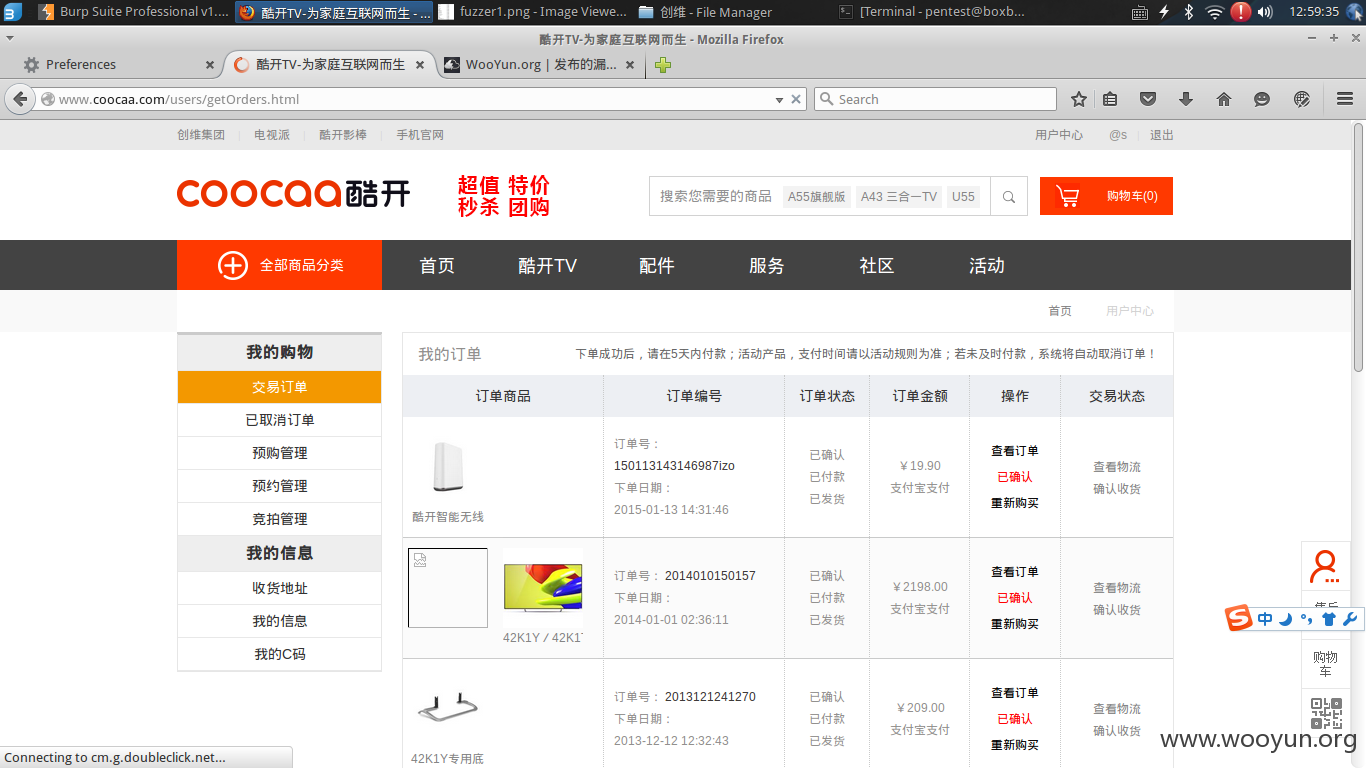Click the 42K1Y专用底 stand thumbnail

(447, 706)
